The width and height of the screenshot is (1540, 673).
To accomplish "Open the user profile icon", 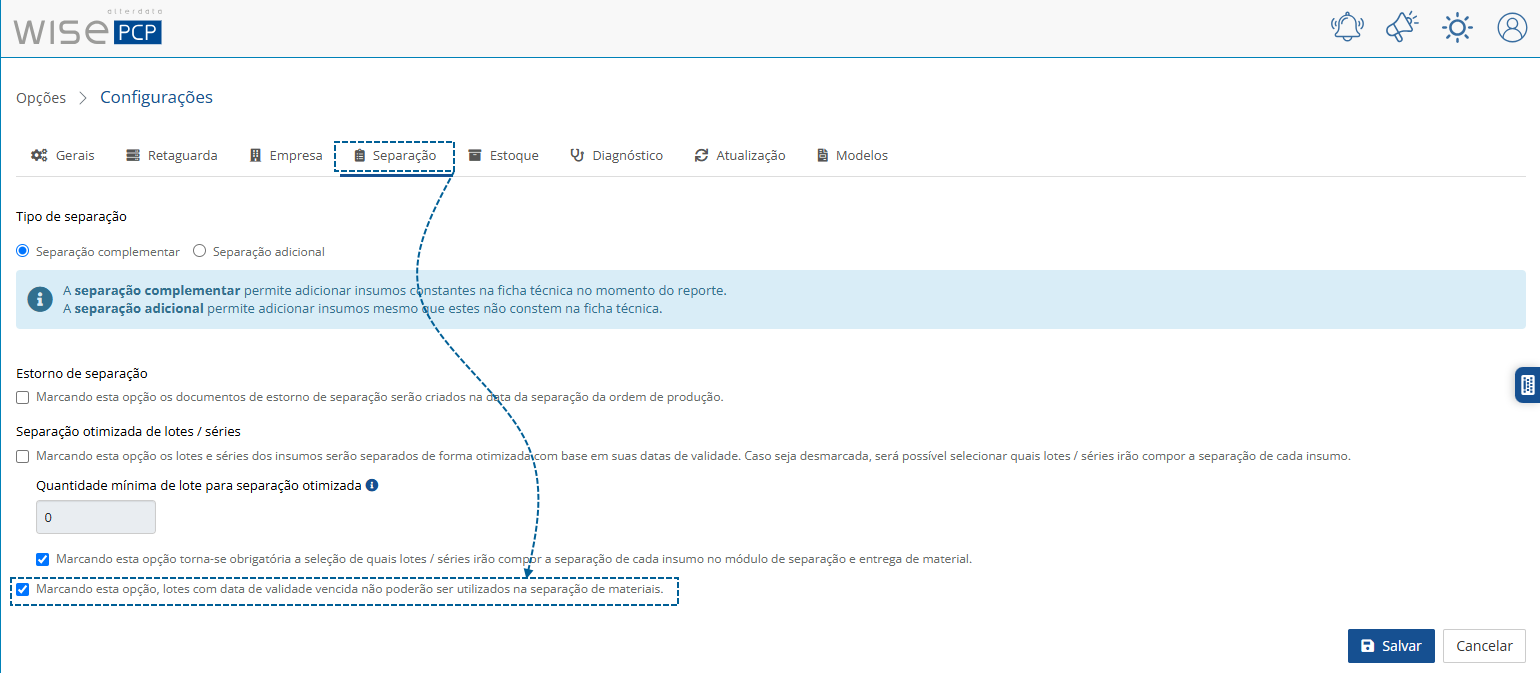I will tap(1512, 27).
